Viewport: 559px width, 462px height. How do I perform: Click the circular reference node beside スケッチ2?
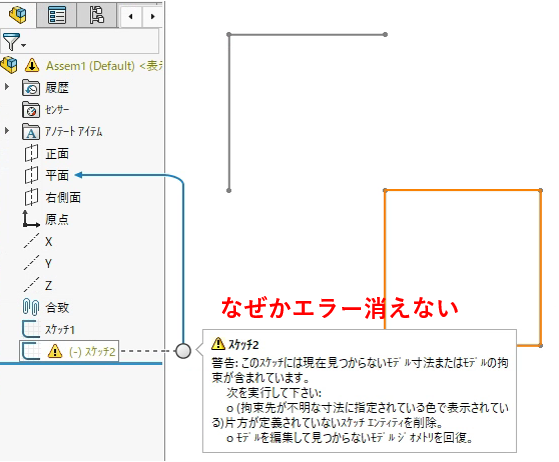[x=183, y=351]
